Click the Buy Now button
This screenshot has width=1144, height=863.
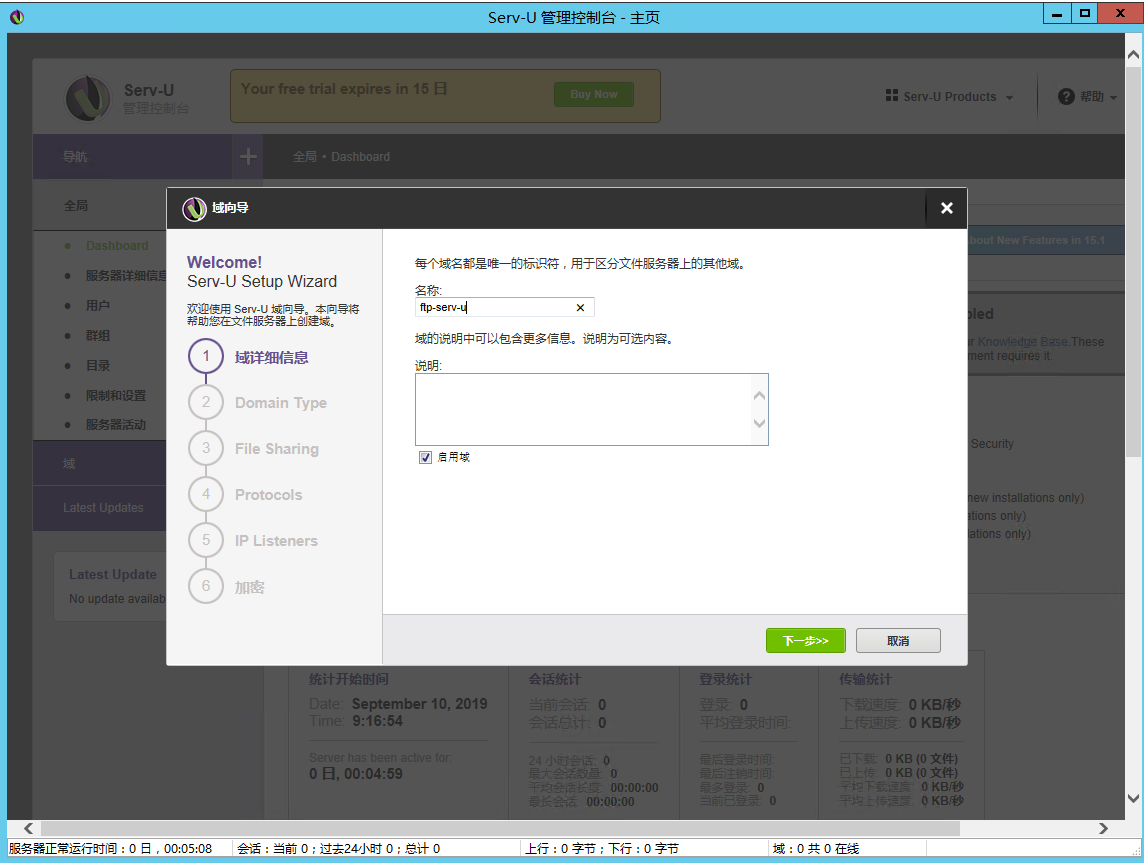pos(594,94)
